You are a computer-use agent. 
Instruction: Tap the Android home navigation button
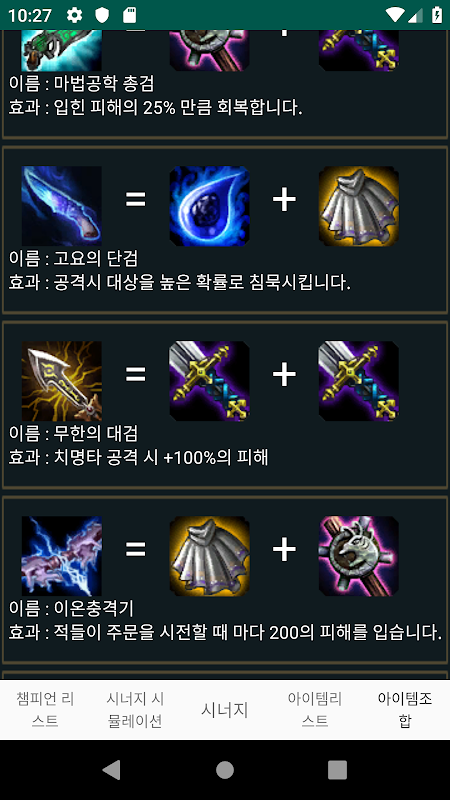(x=225, y=770)
